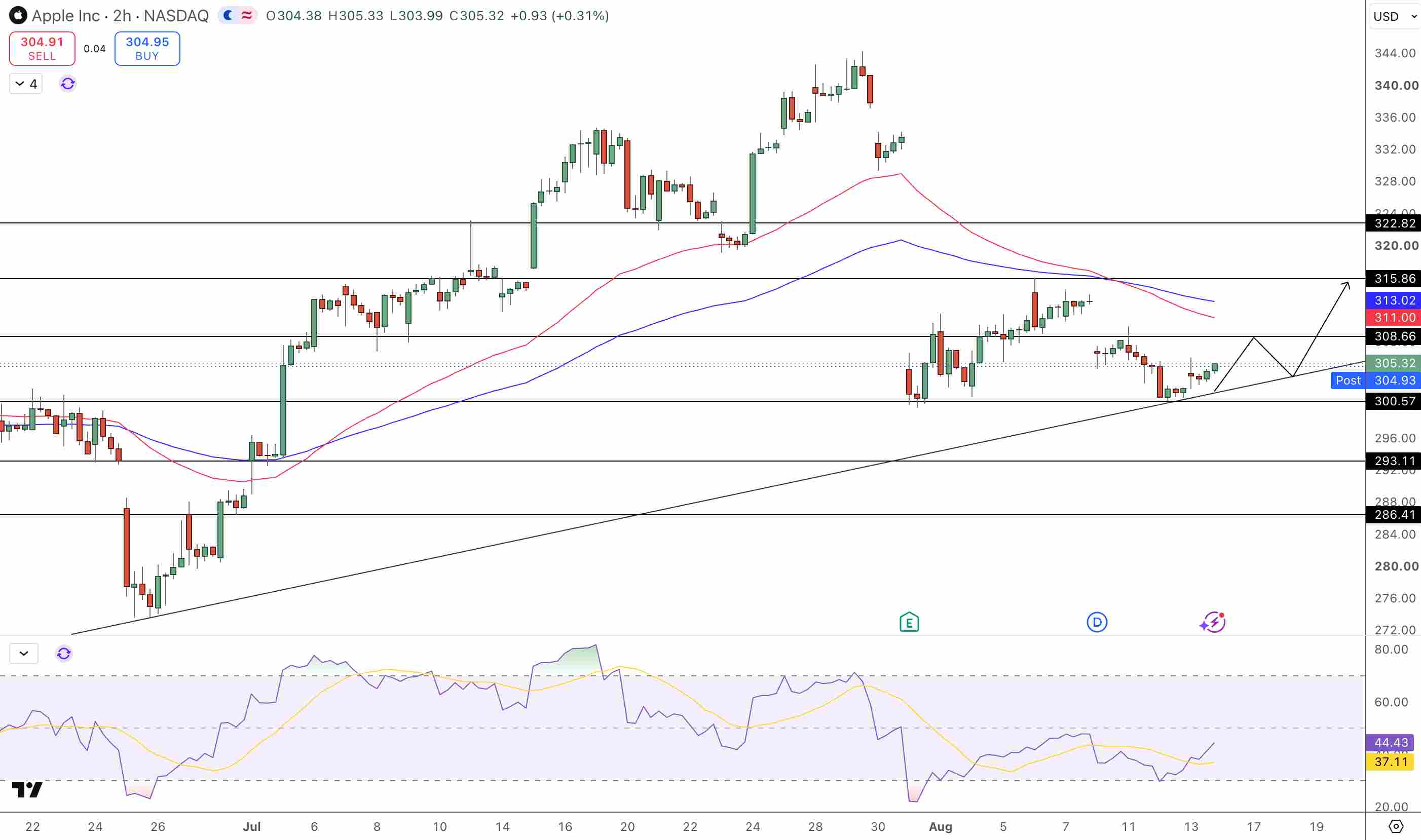Click the TradingView logo in RSI pane

point(27,789)
